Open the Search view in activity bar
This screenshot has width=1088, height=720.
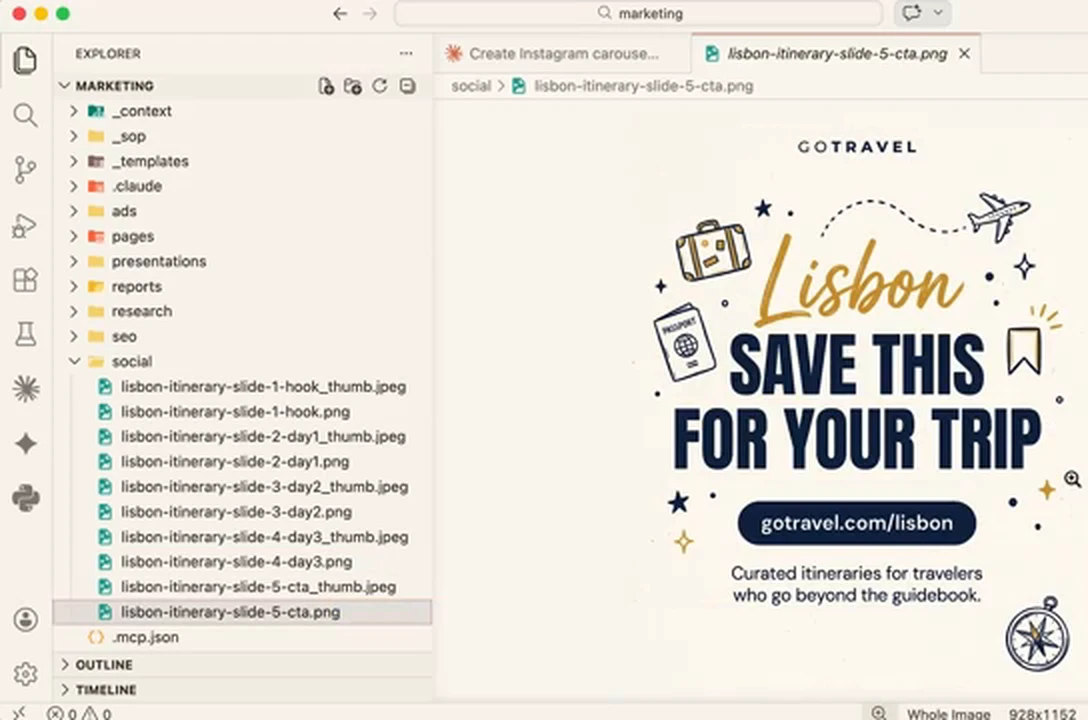coord(26,115)
